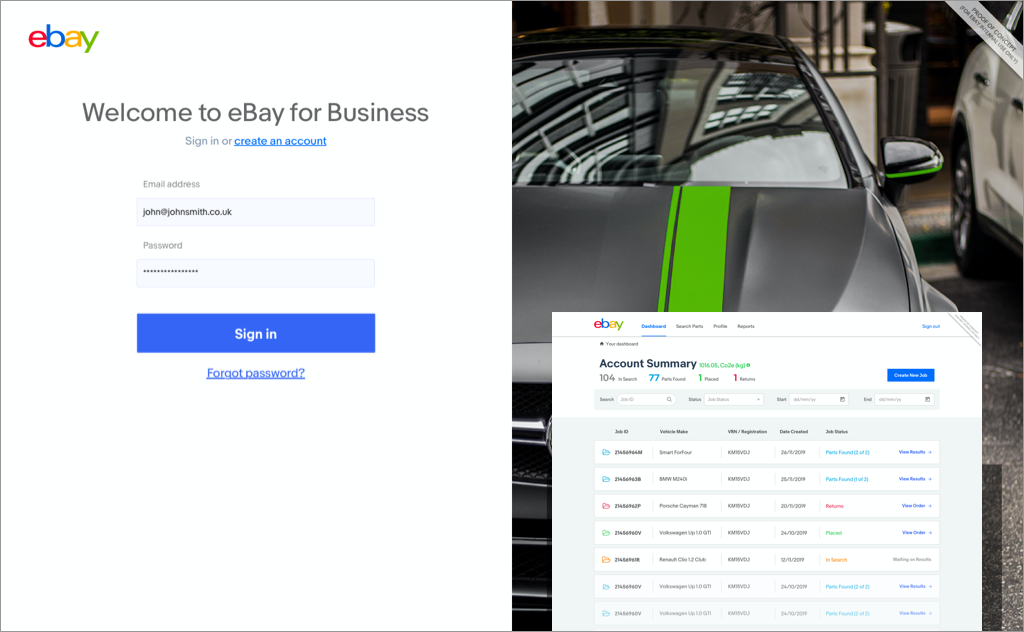The height and width of the screenshot is (632, 1024).
Task: Click the red folder icon for job 21456962P
Action: 606,505
